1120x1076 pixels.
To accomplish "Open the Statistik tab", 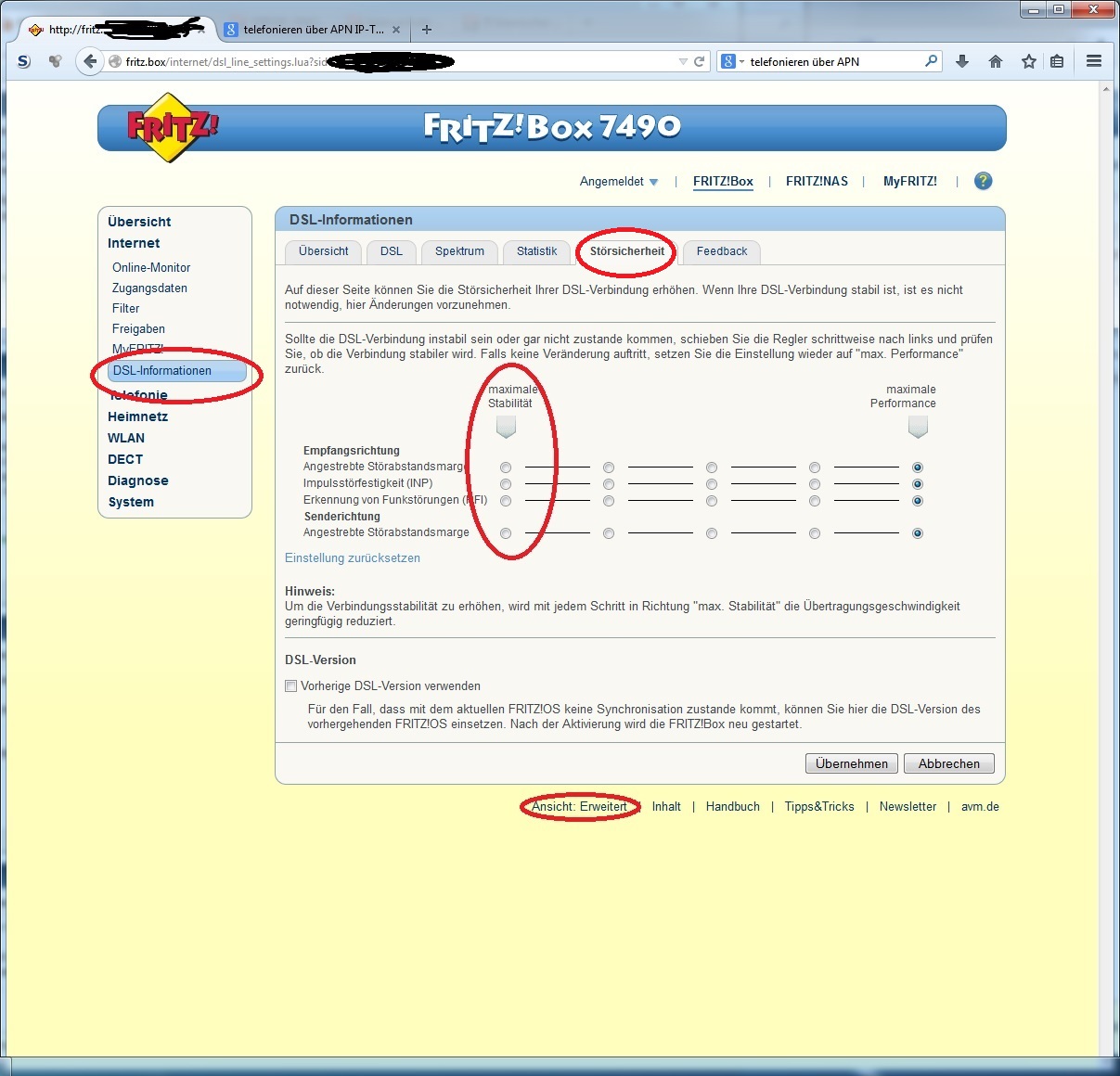I will [536, 251].
